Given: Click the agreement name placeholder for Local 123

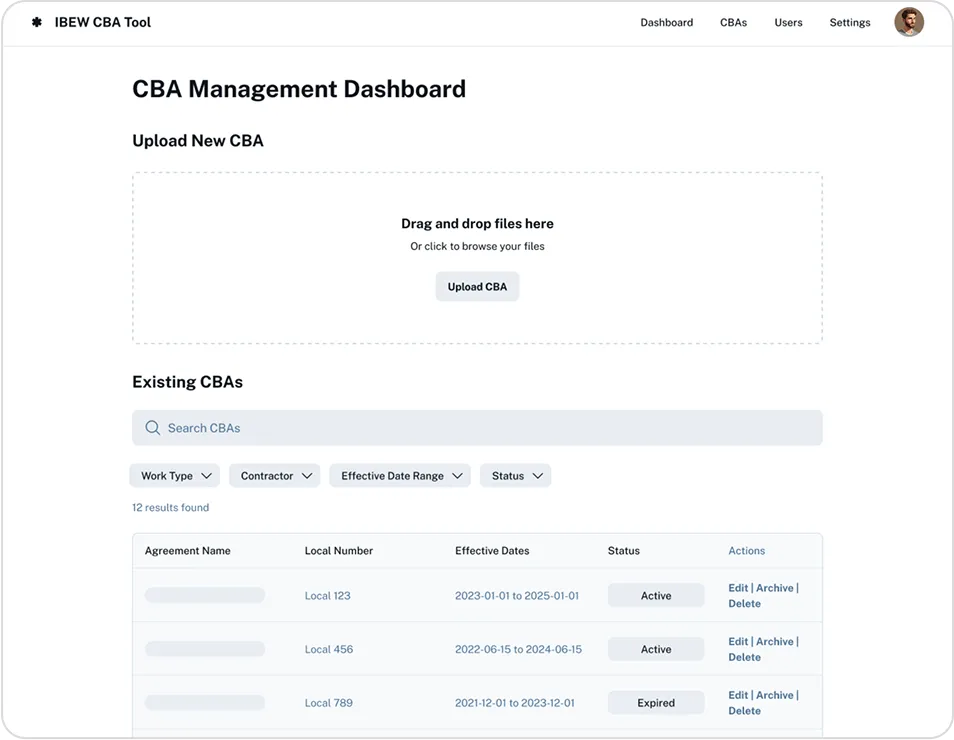Looking at the screenshot, I should (205, 595).
